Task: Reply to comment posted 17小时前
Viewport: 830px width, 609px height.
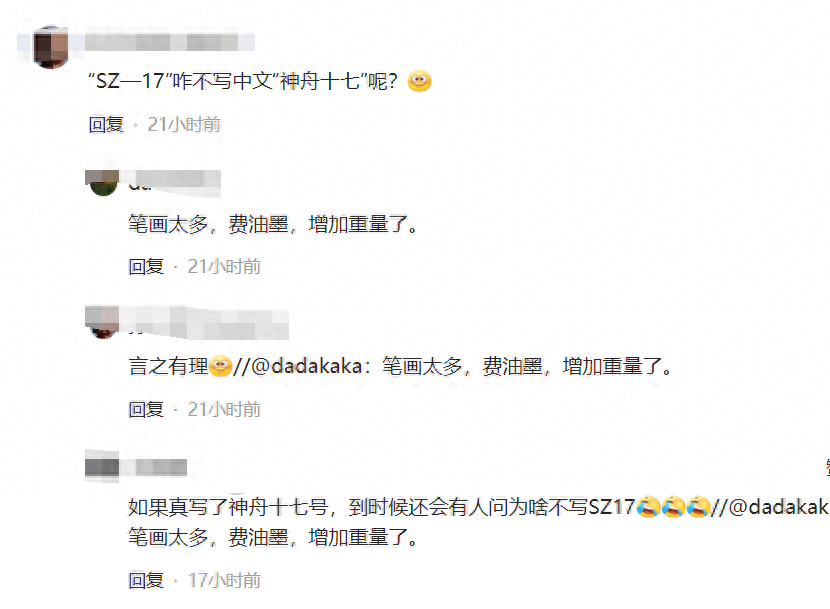Action: pyautogui.click(x=146, y=580)
